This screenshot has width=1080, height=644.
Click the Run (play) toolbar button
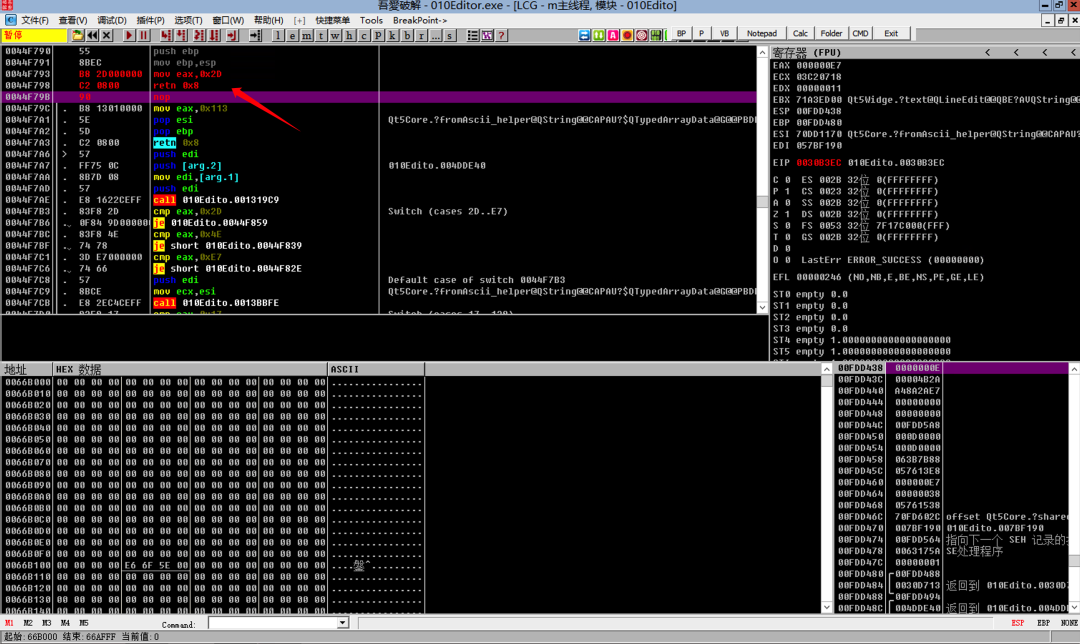tap(129, 35)
